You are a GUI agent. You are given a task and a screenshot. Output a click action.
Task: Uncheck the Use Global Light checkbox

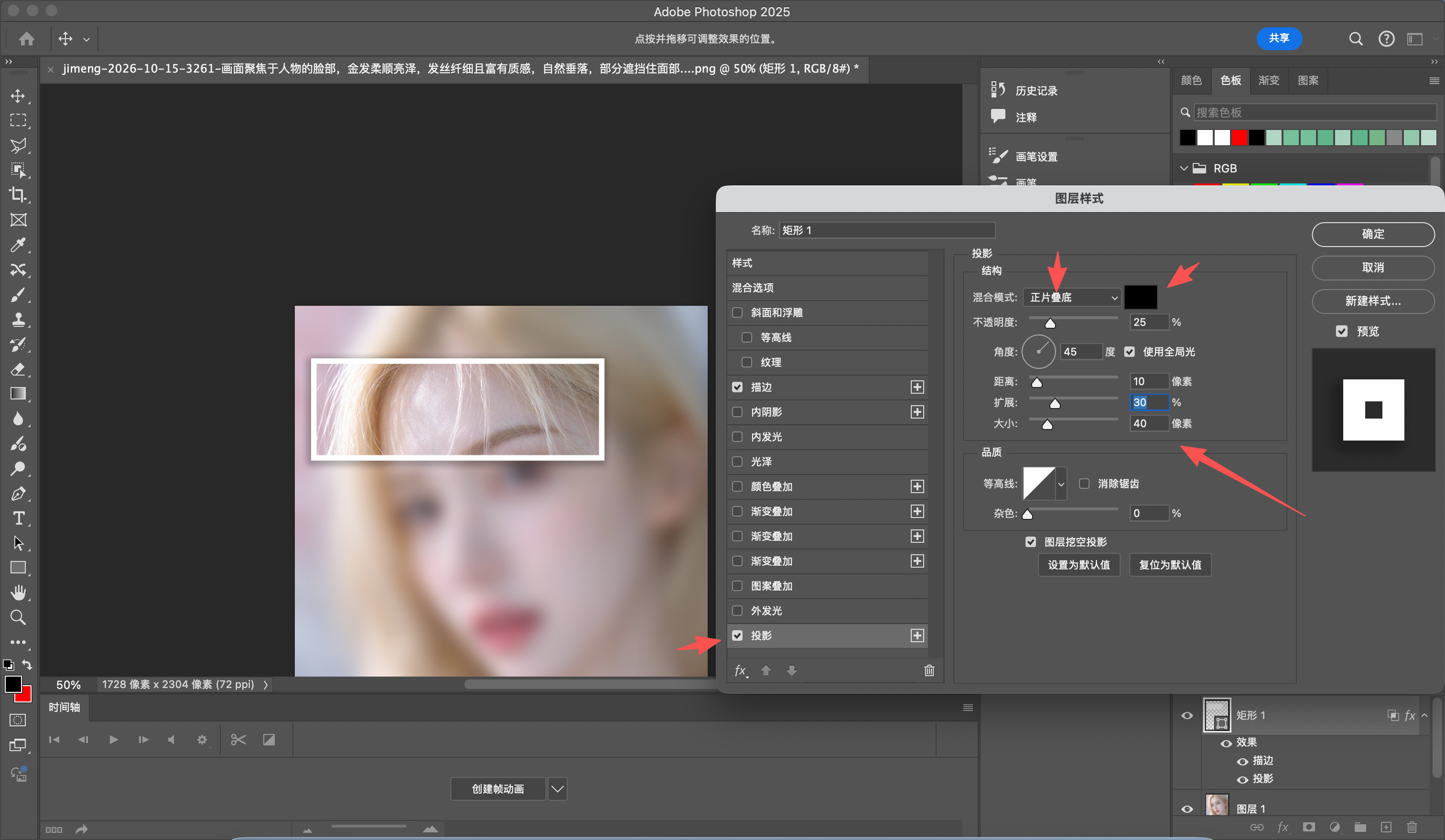pos(1129,352)
